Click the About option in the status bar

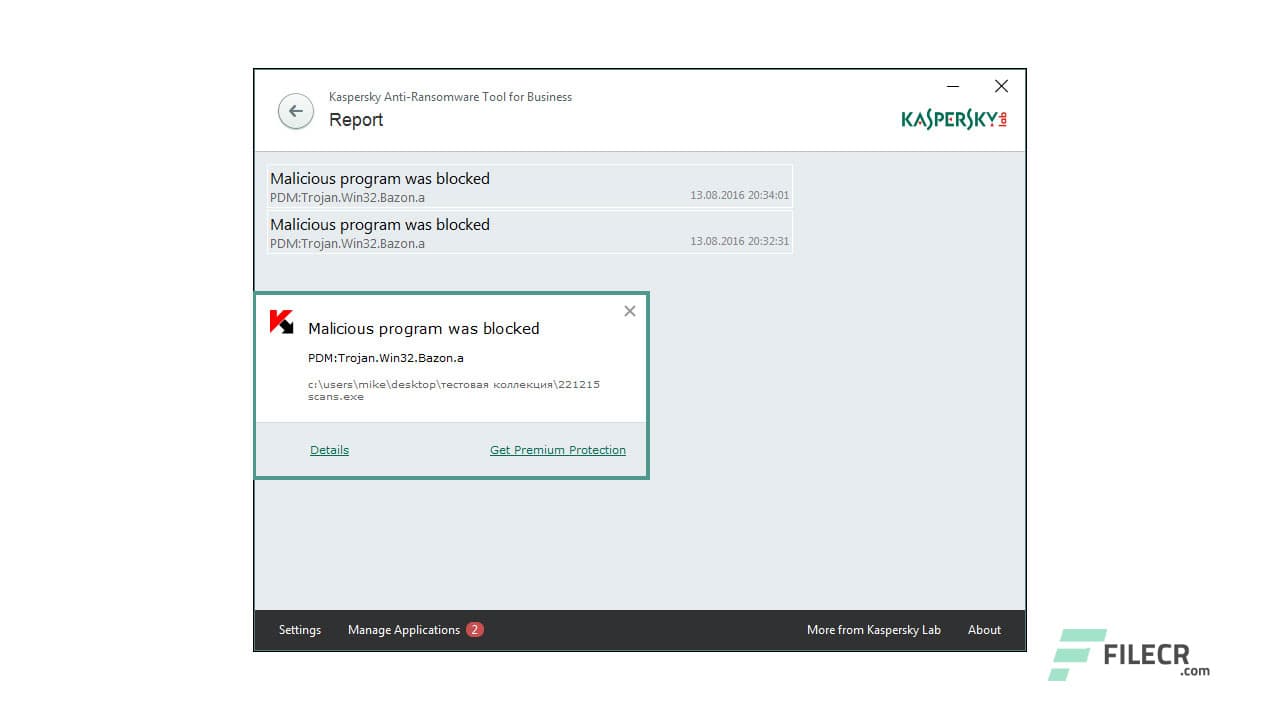[x=983, y=629]
